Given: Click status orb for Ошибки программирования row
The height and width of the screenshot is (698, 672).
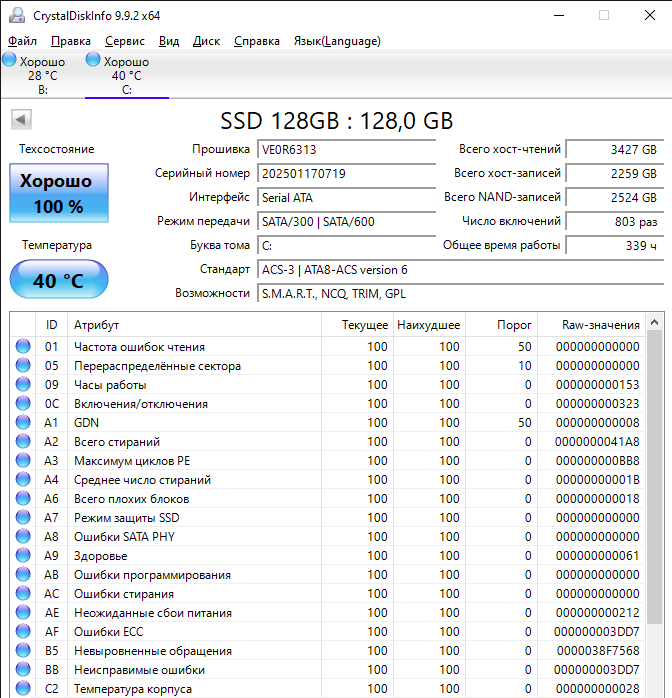Looking at the screenshot, I should coord(23,574).
